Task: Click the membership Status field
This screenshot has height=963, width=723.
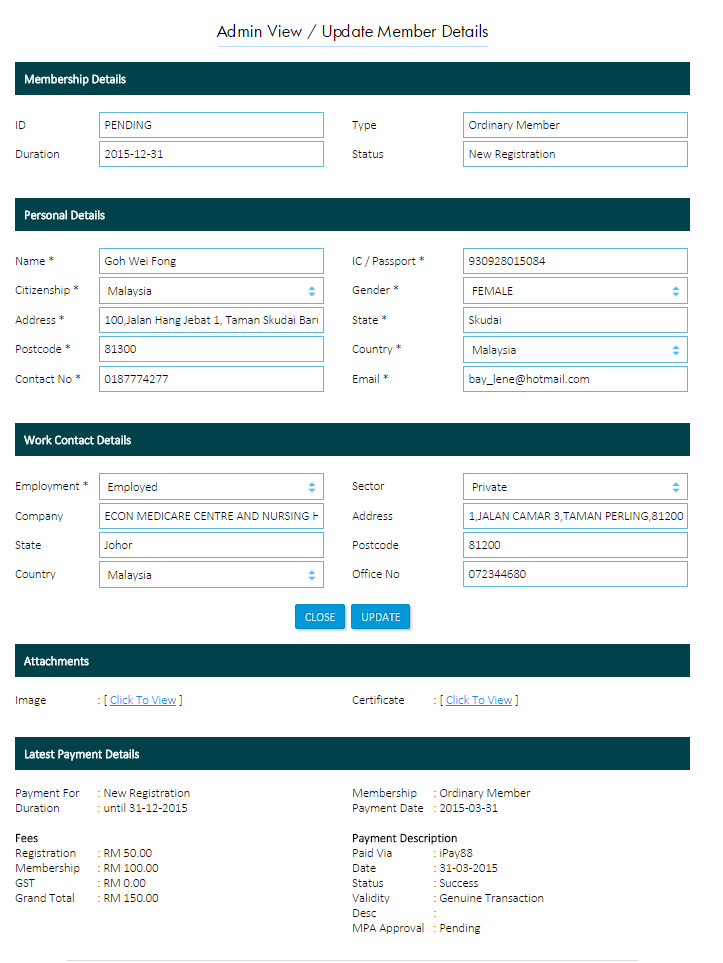Action: pyautogui.click(x=575, y=154)
